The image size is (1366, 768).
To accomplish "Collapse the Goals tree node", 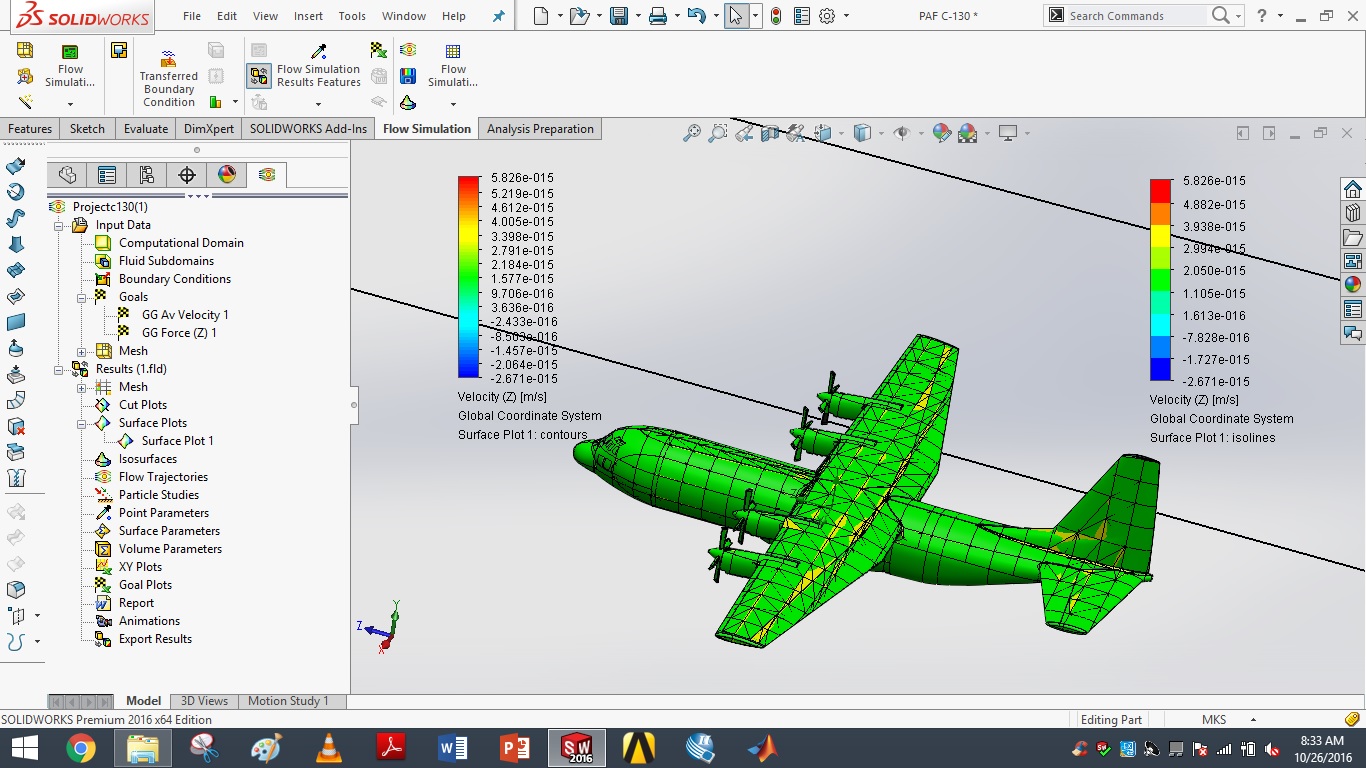I will (x=82, y=297).
